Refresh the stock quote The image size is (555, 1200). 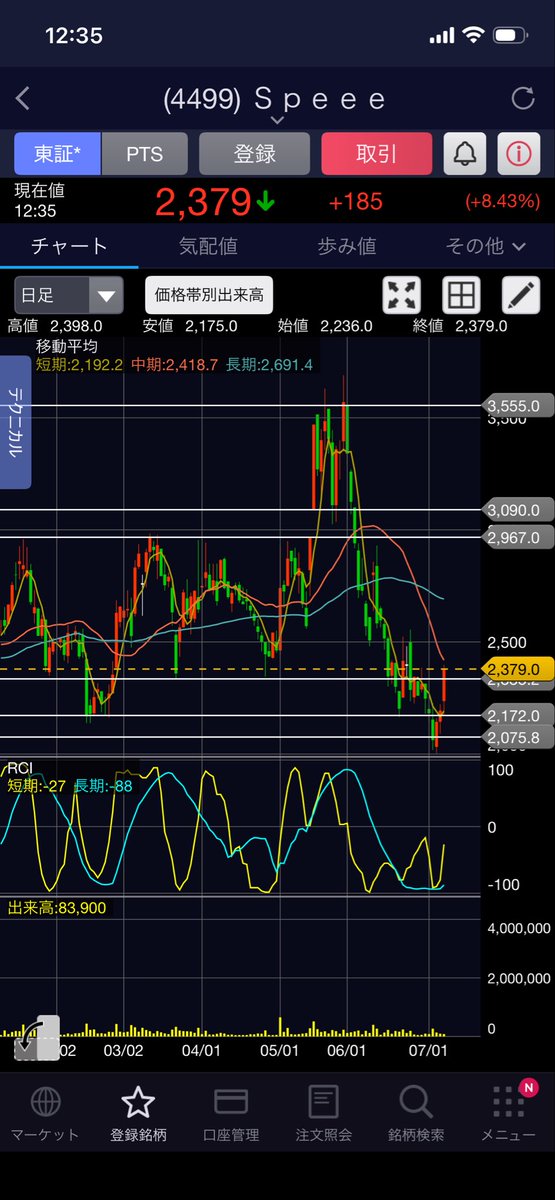pos(523,98)
